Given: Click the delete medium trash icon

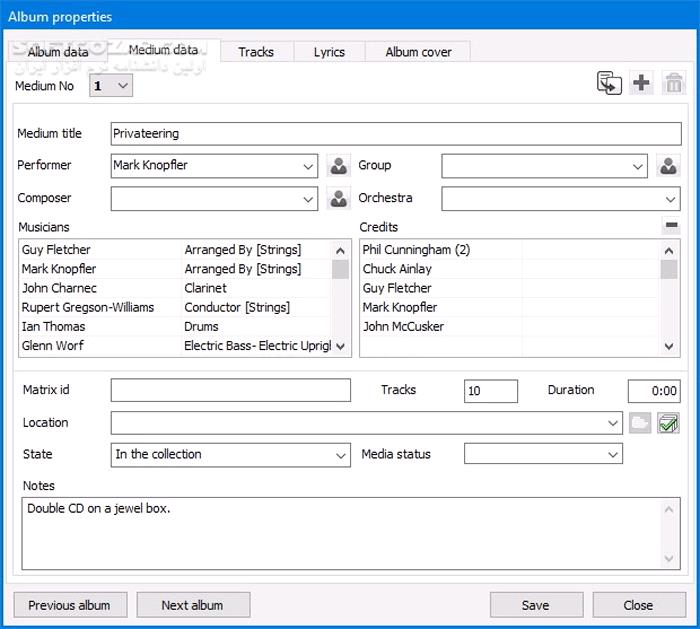Looking at the screenshot, I should tap(674, 84).
